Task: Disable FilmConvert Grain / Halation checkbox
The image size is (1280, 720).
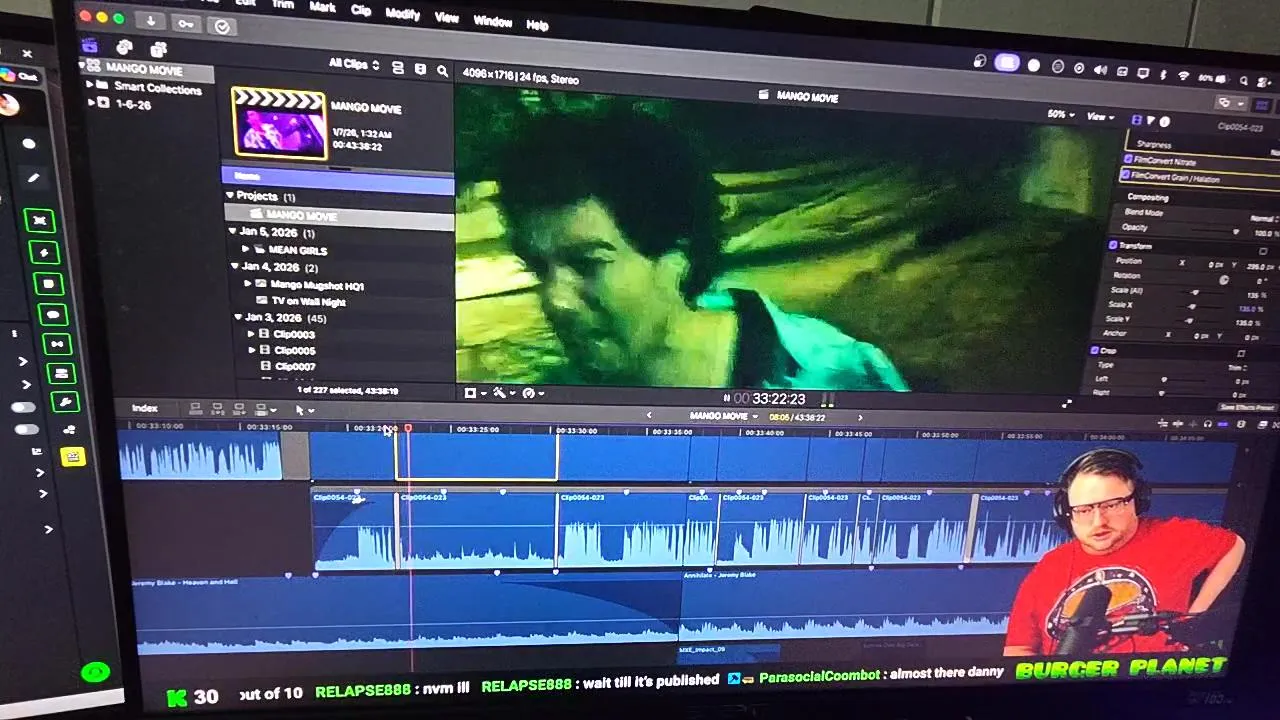Action: point(1125,175)
